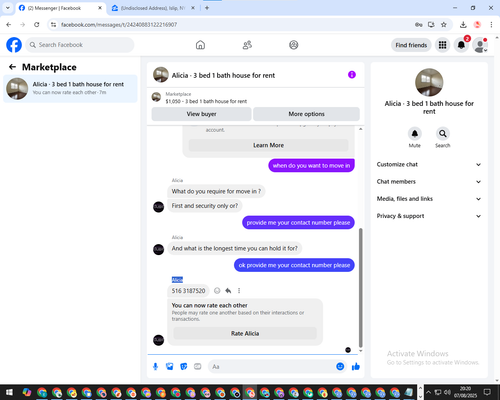
Task: Open the Friends icon in top navigation
Action: point(247,45)
